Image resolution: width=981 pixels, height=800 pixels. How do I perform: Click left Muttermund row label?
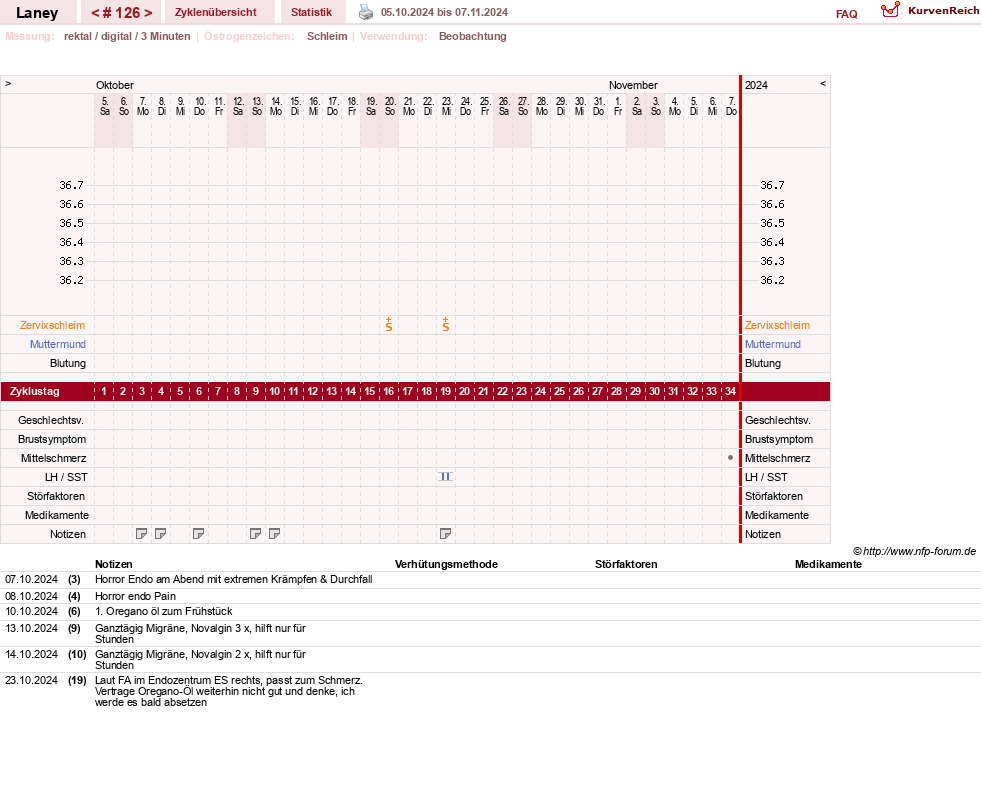coord(58,344)
